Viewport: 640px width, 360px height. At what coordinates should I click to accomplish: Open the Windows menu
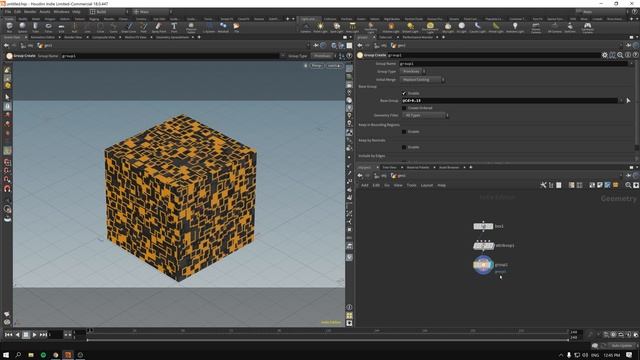(x=61, y=12)
